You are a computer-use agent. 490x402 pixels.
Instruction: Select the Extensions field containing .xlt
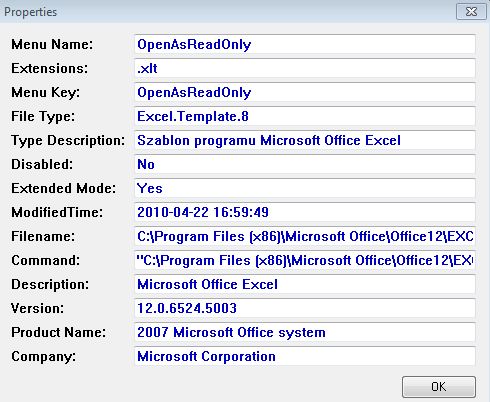305,68
